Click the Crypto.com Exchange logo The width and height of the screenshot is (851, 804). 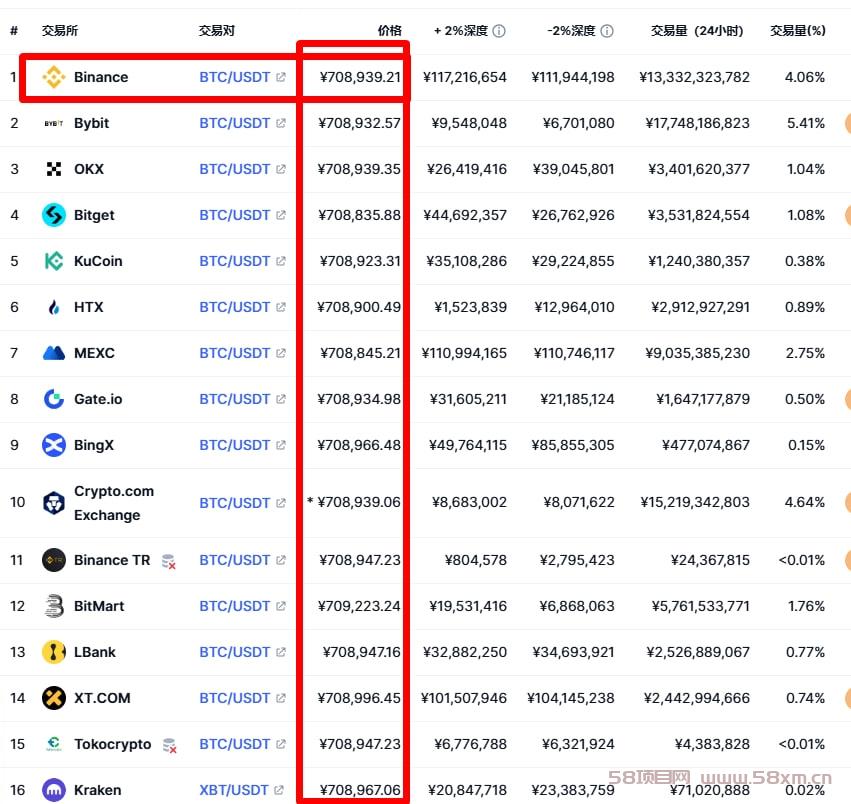pyautogui.click(x=54, y=503)
